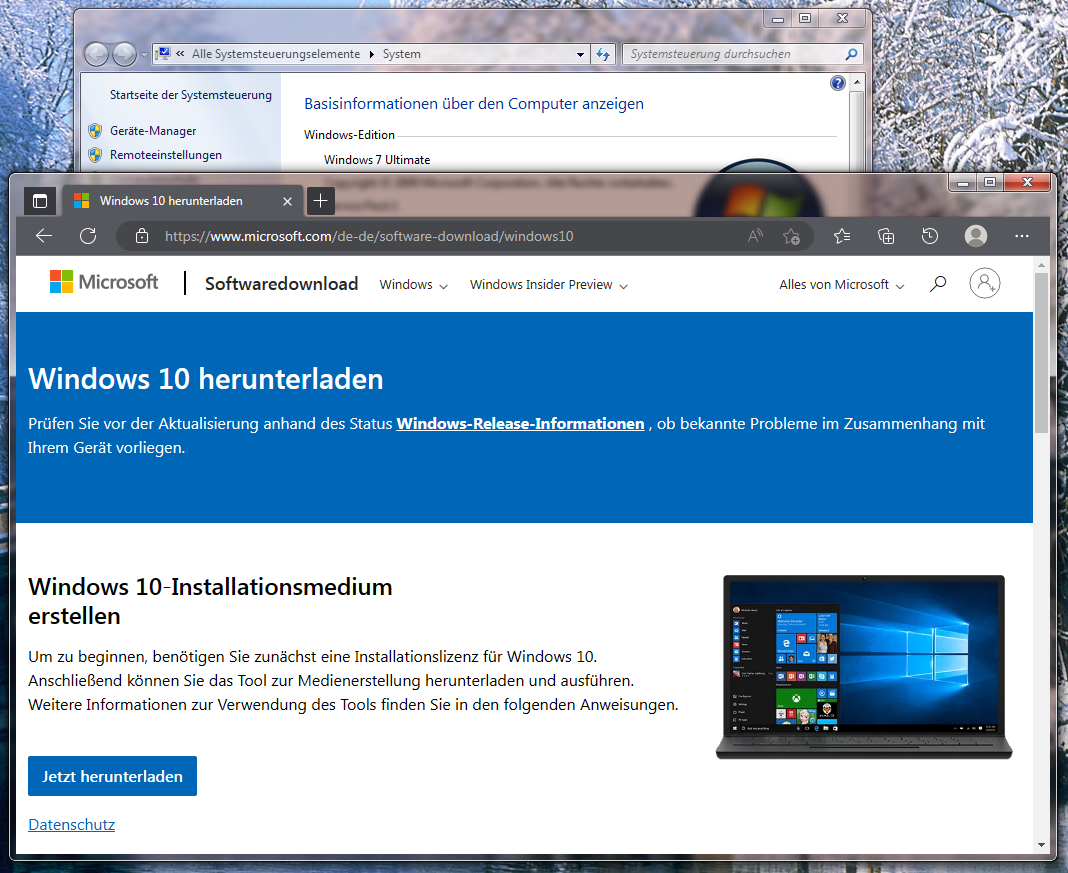This screenshot has width=1068, height=873.
Task: Click Basisinformationen über den Computer anzeigen heading
Action: click(x=473, y=104)
